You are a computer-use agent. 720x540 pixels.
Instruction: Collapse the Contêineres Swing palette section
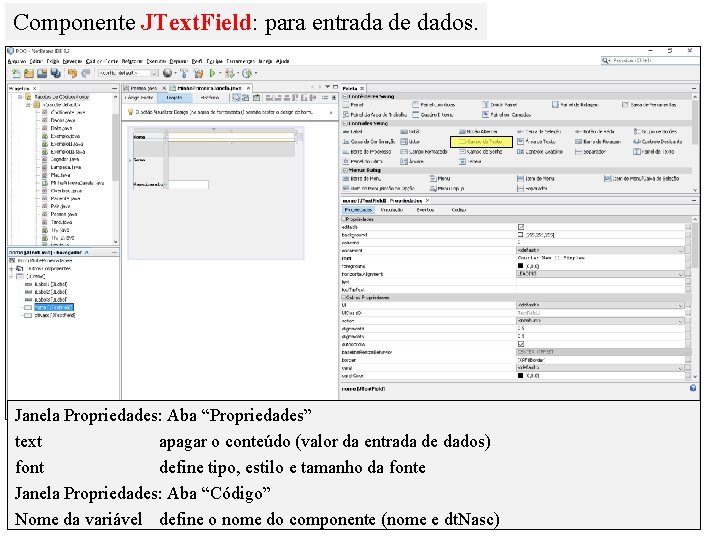[x=345, y=97]
